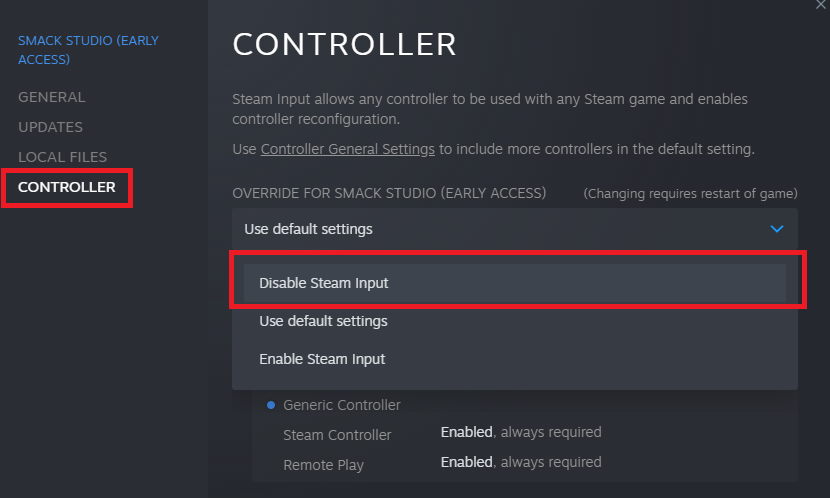Click Smack Studio (Early Access) title link
The height and width of the screenshot is (498, 830).
88,50
